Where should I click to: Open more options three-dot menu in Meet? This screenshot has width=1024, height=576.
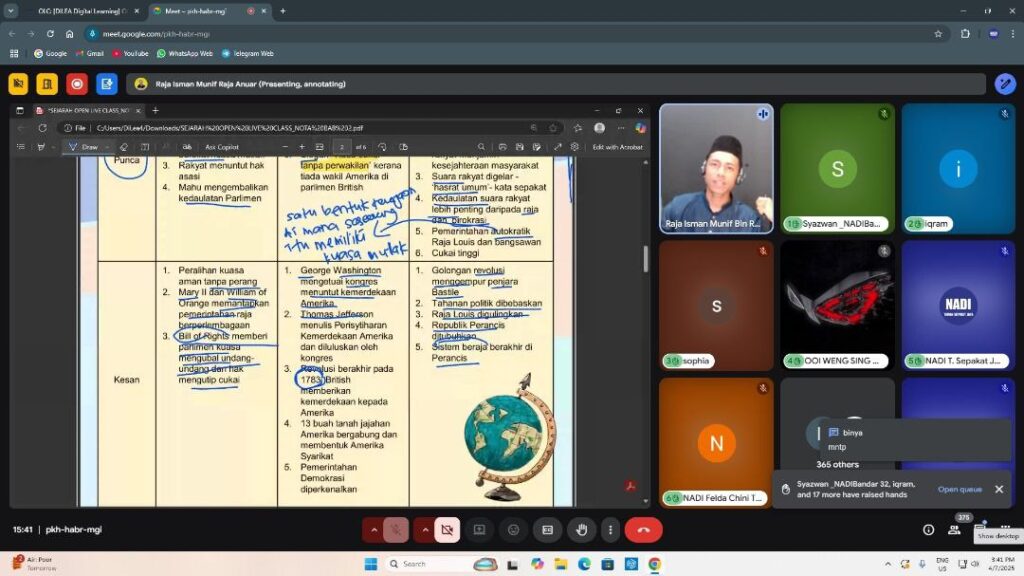(x=610, y=529)
